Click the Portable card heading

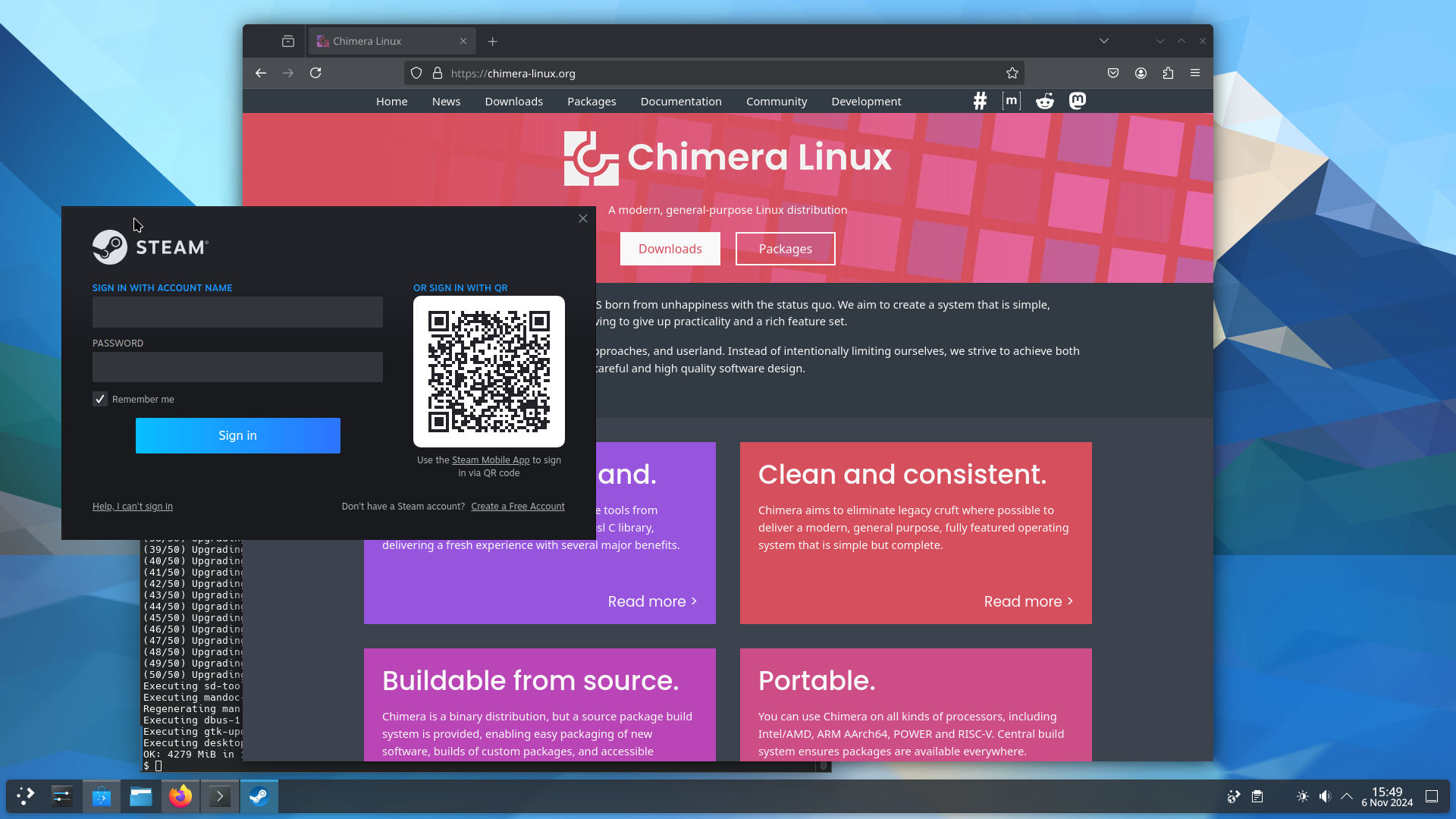coord(817,680)
